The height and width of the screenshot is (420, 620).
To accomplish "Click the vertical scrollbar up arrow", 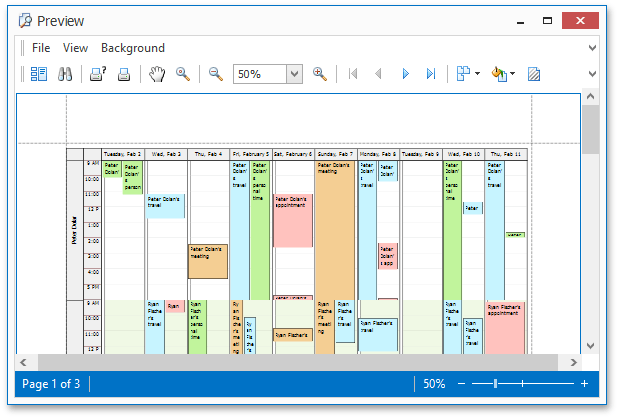I will [x=590, y=96].
